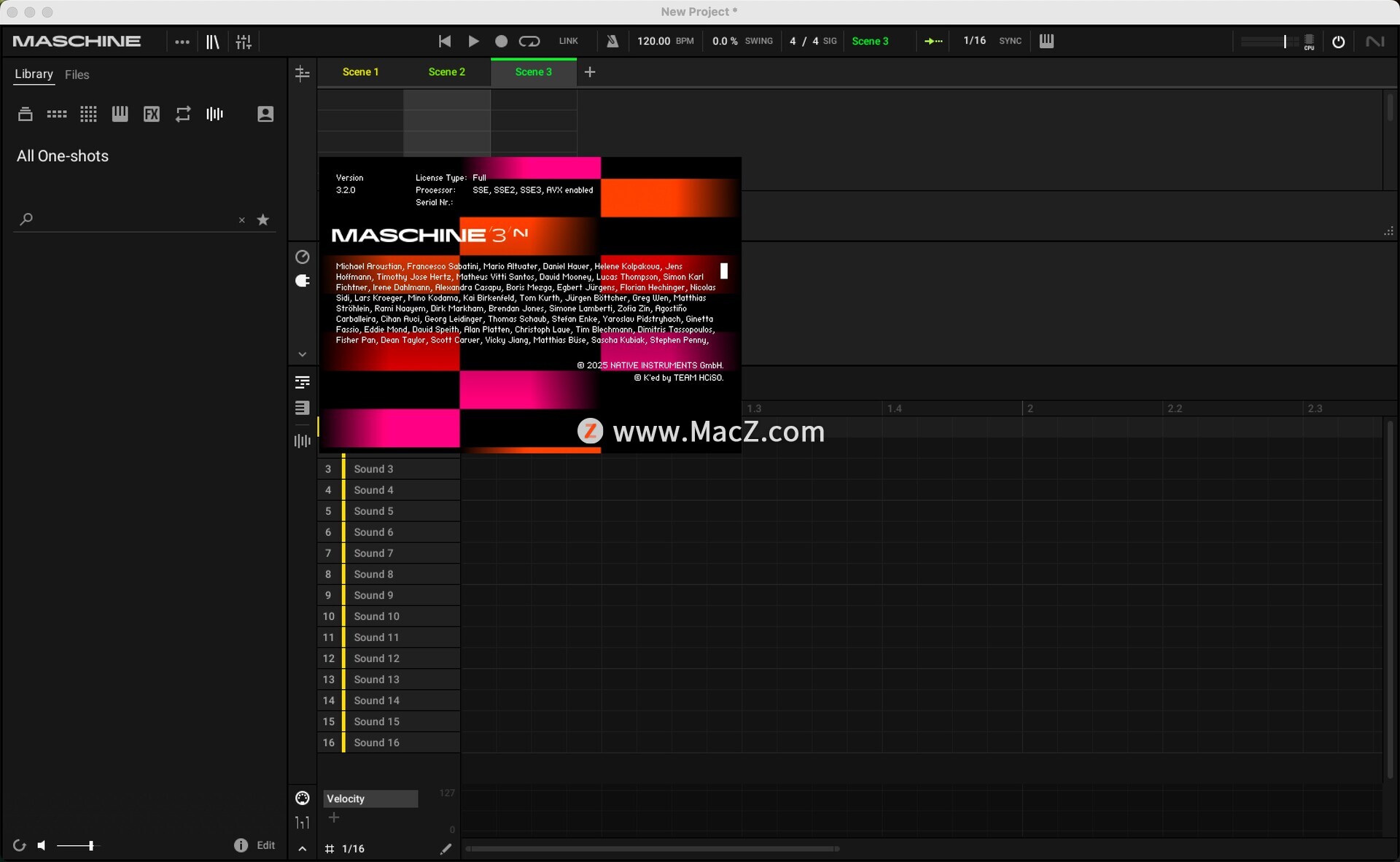Expand the control area down chevron

coord(302,354)
